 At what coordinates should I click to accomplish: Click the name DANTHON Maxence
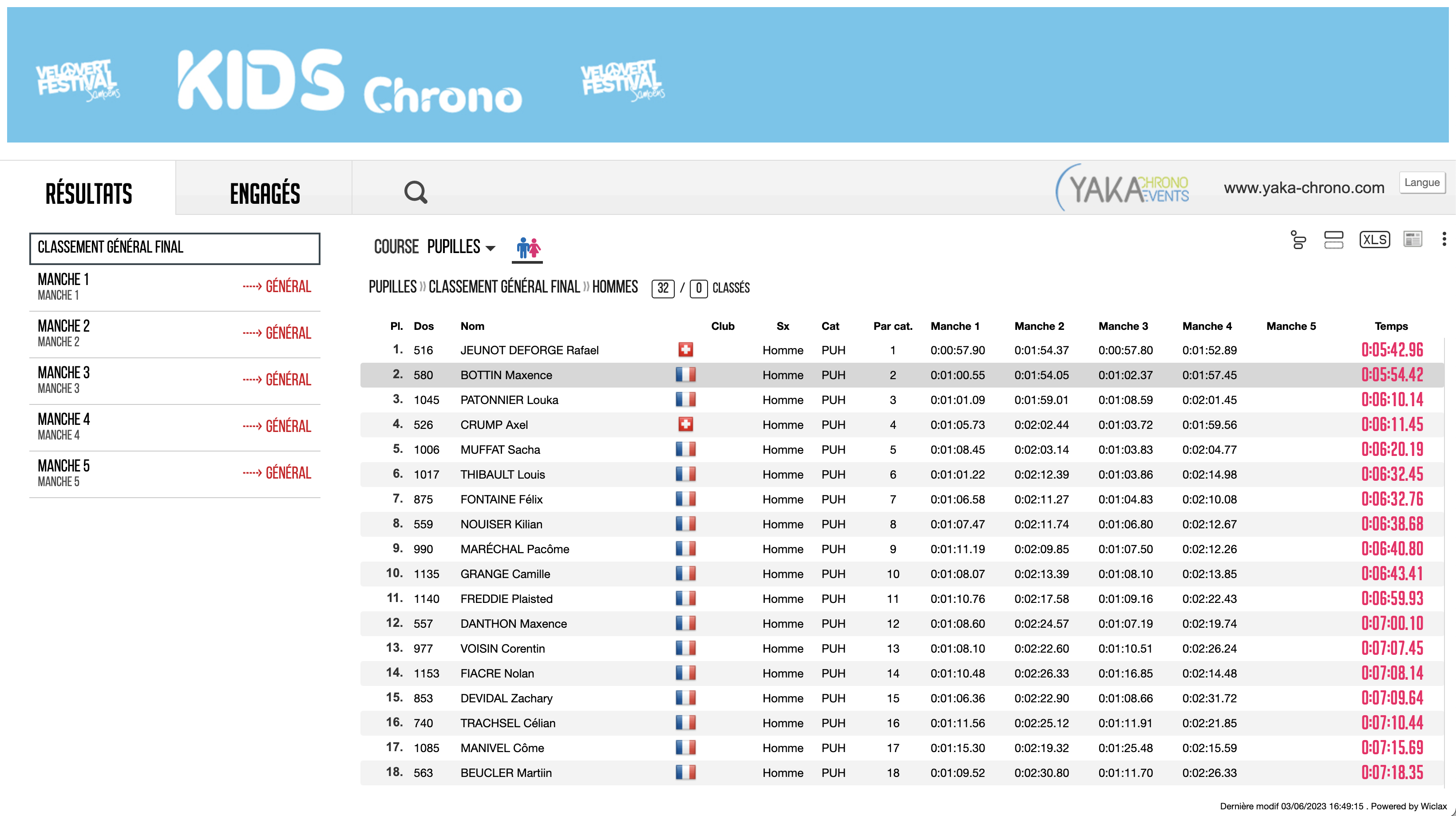pyautogui.click(x=513, y=624)
